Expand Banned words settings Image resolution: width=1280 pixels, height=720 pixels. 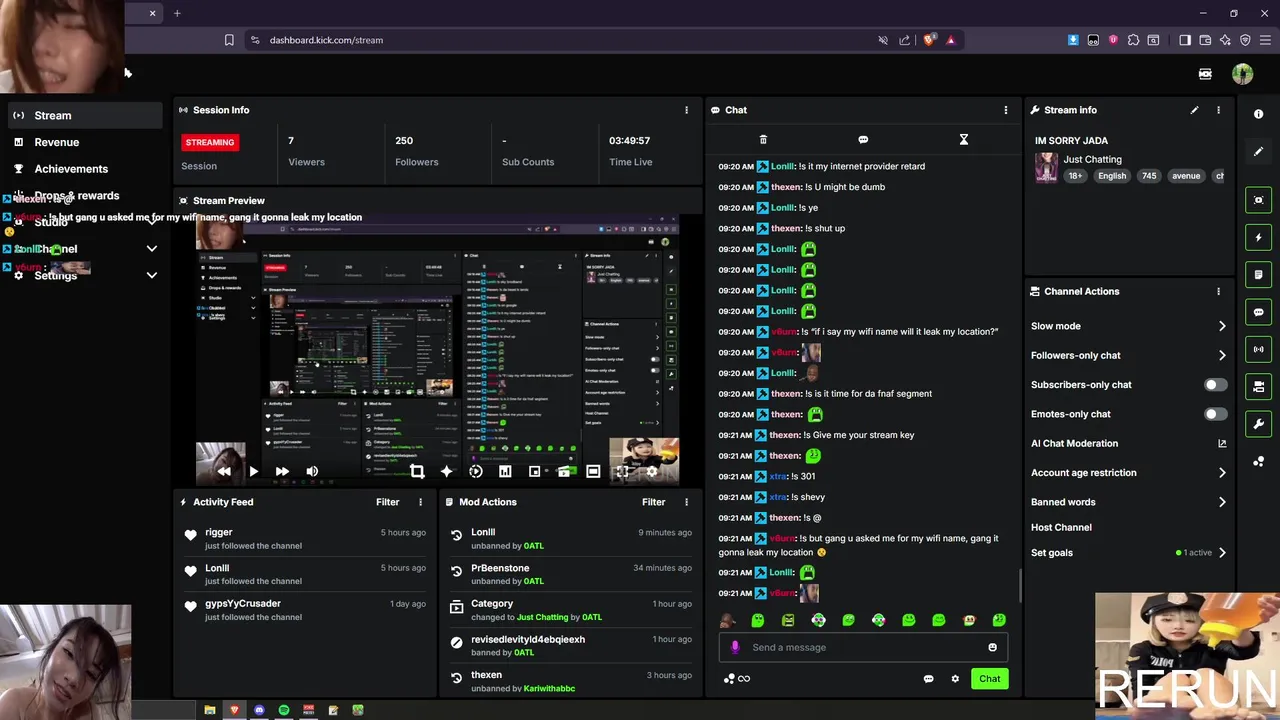pos(1222,502)
